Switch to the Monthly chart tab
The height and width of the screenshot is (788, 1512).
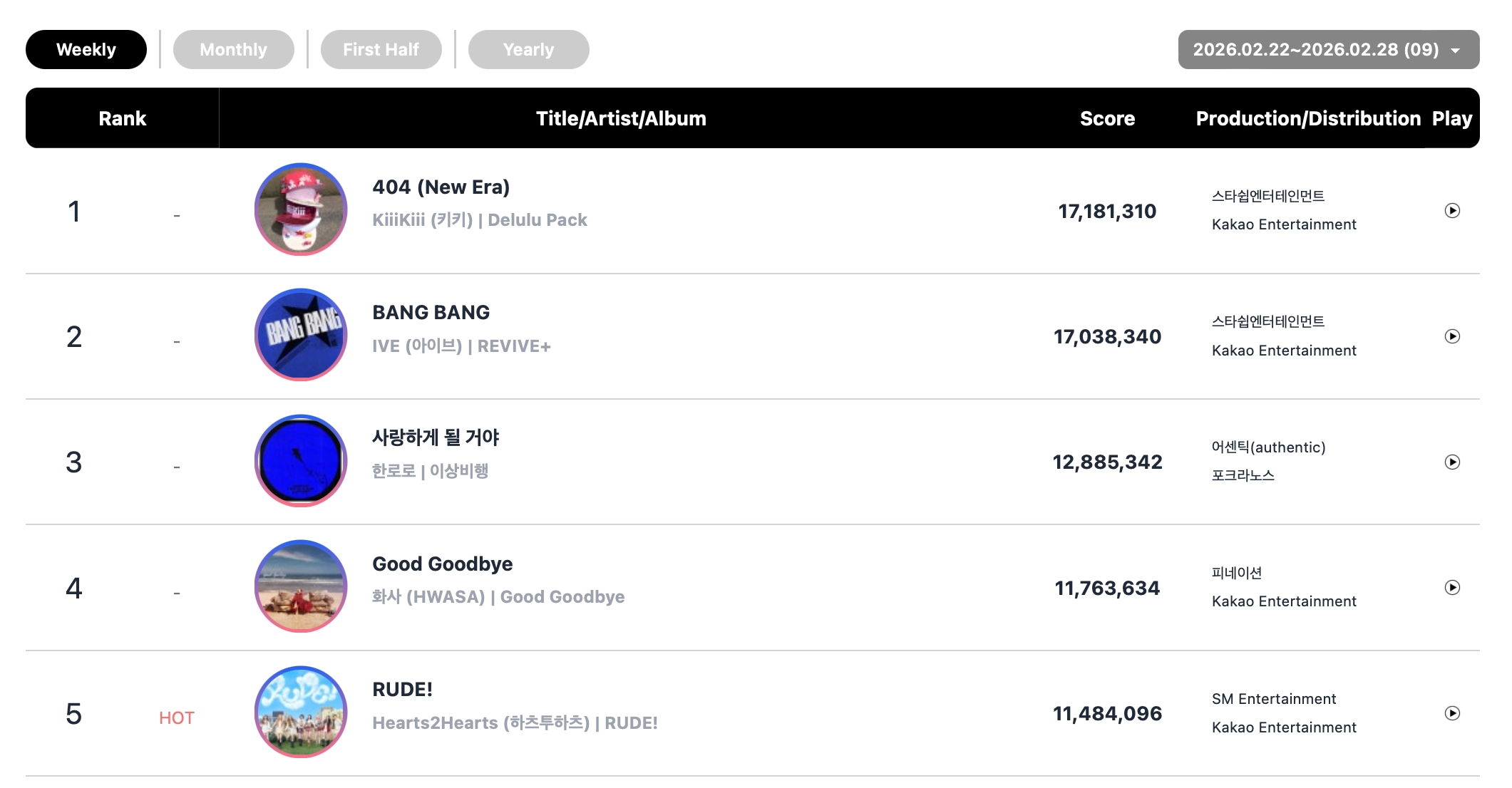(x=233, y=50)
